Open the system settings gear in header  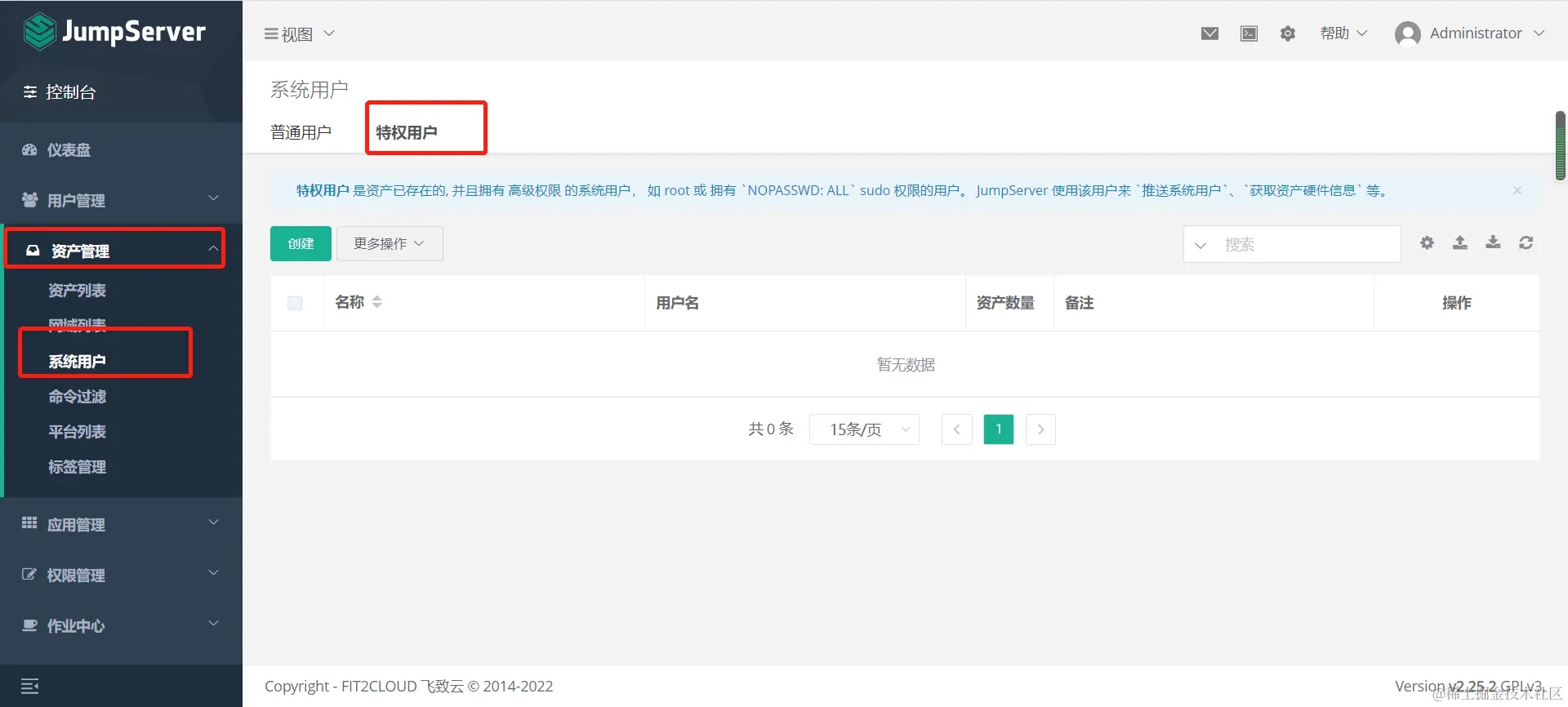1288,33
